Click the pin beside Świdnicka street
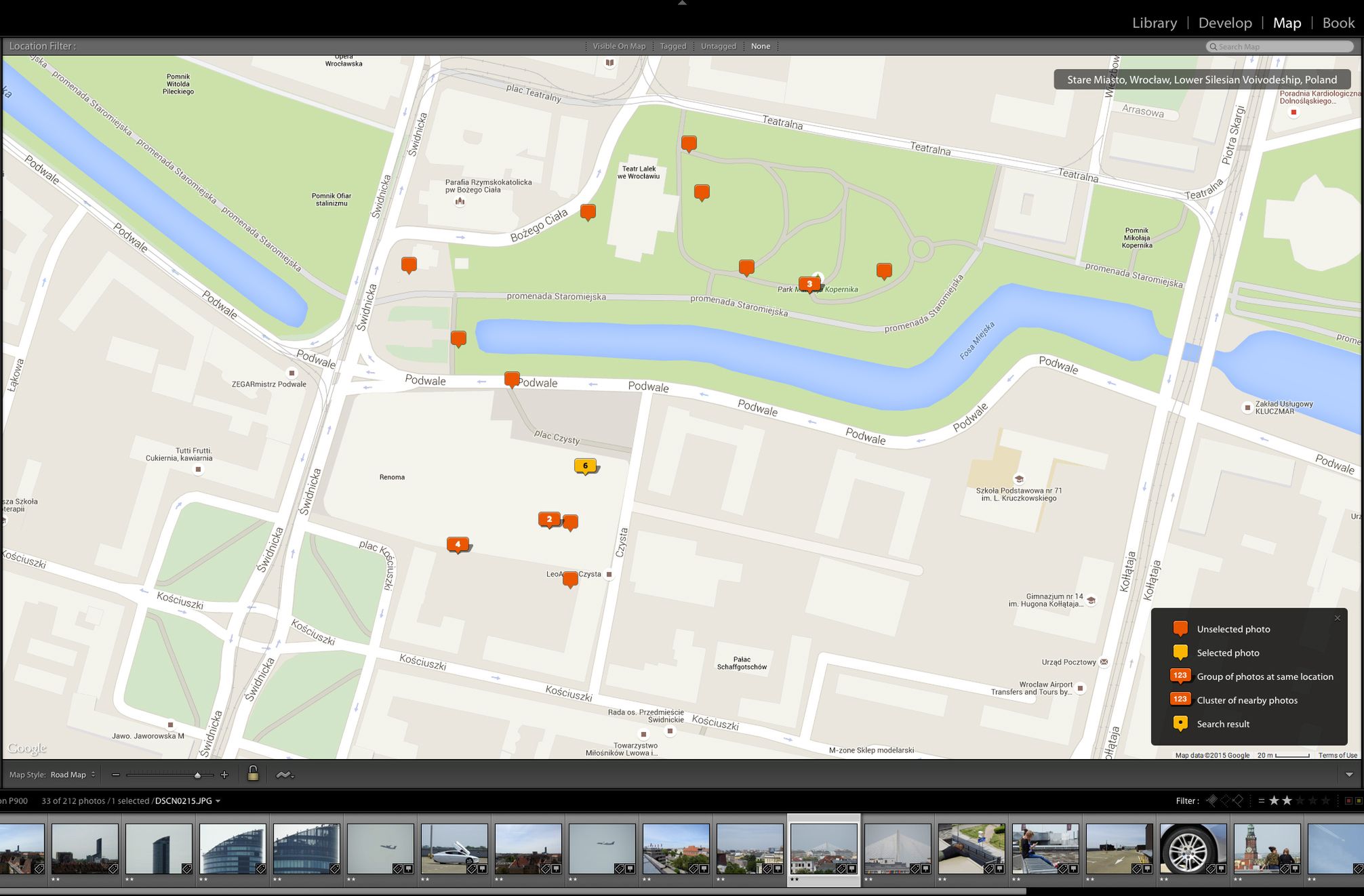 (409, 265)
